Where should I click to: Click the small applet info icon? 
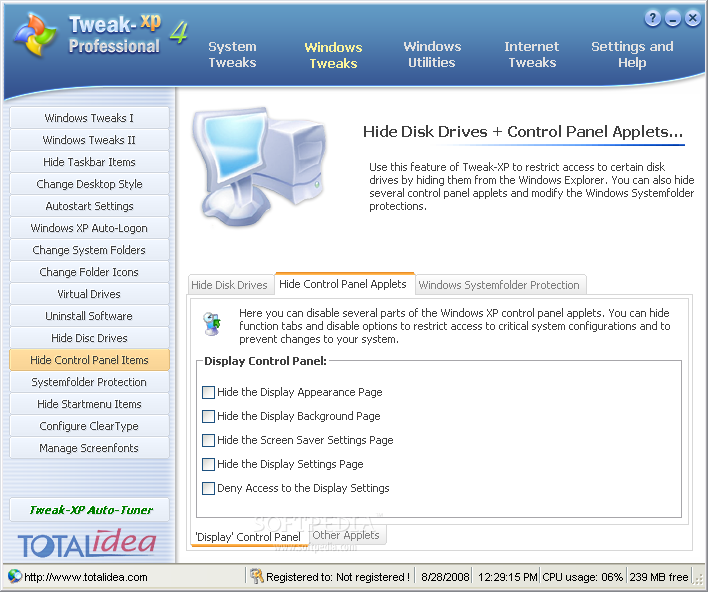click(x=212, y=324)
